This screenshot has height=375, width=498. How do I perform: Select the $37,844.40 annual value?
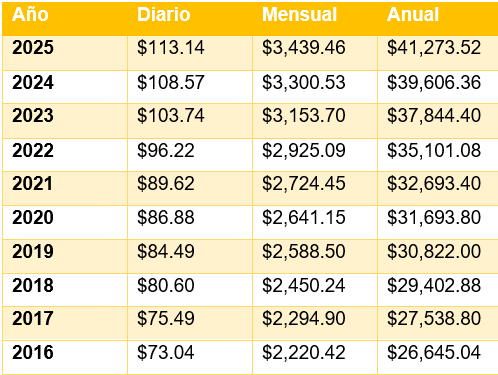[434, 116]
